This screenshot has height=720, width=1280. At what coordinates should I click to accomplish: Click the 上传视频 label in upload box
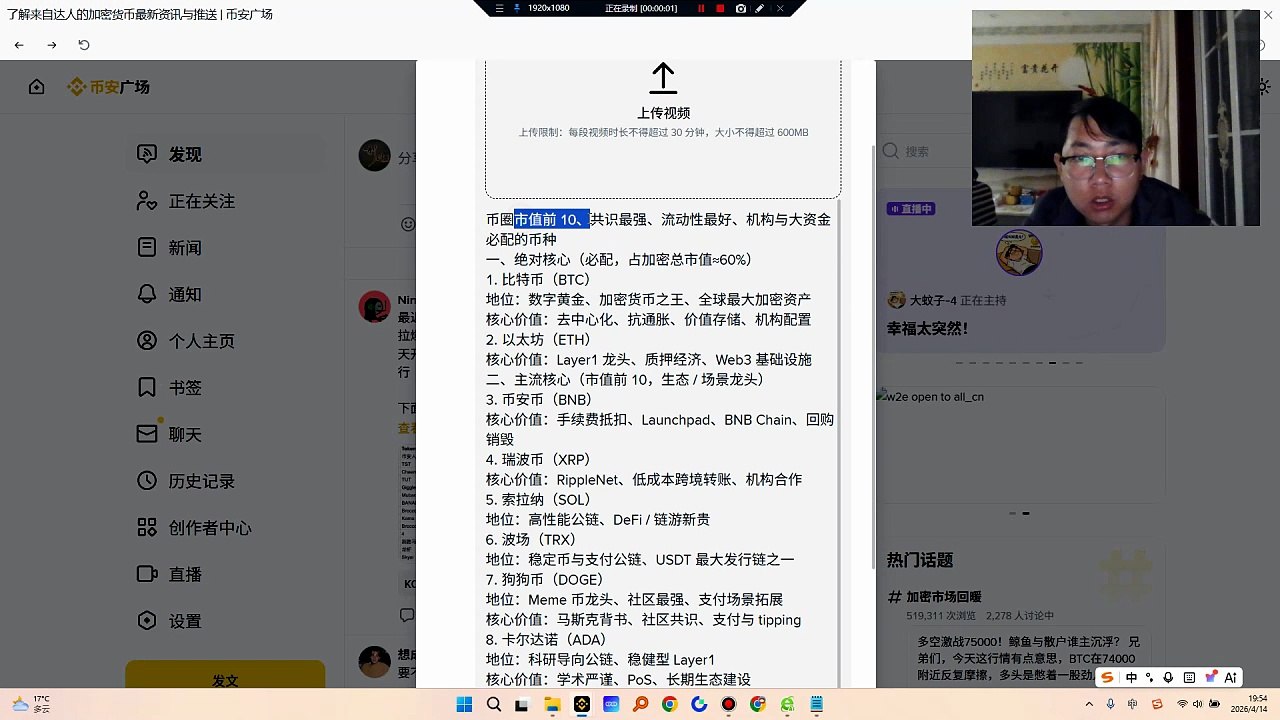point(663,113)
